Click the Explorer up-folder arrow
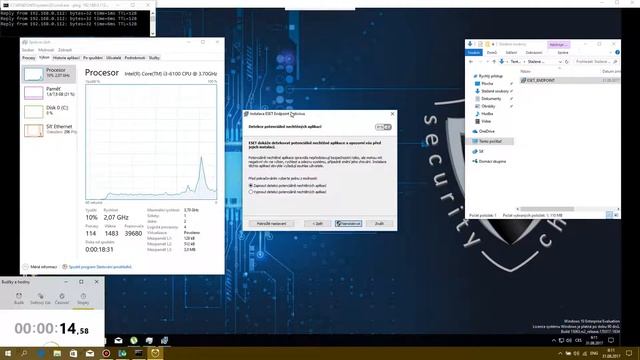 (x=494, y=62)
